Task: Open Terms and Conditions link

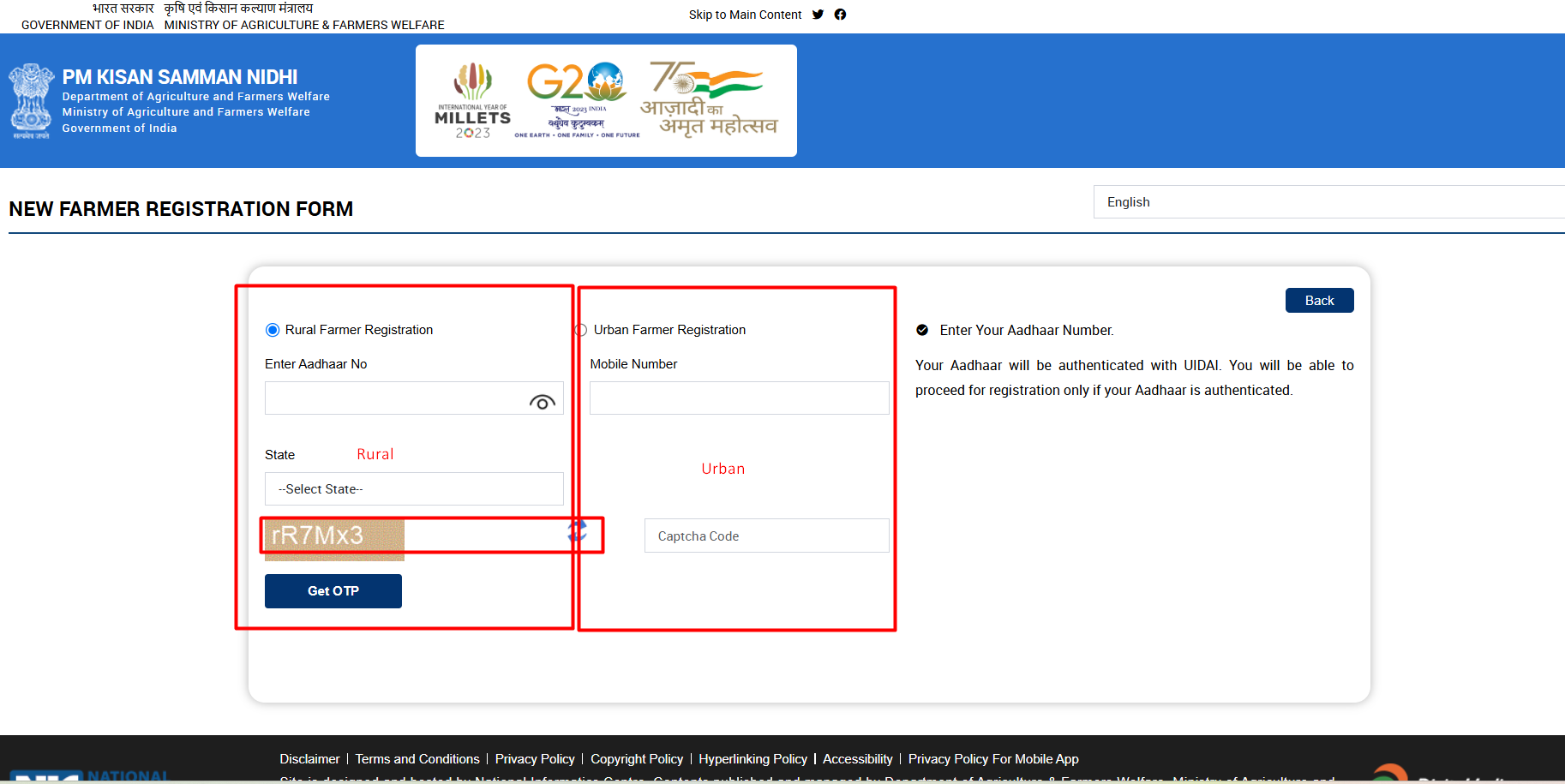Action: [417, 759]
